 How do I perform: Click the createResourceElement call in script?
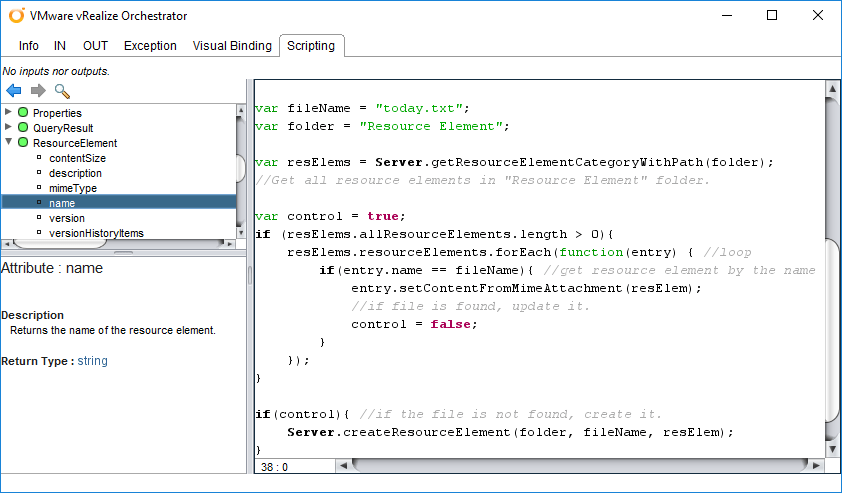(427, 432)
